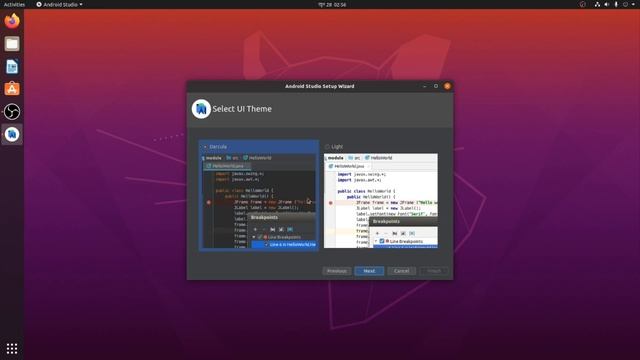Expand the system menu arrow in top bar
The width and height of the screenshot is (640, 360).
coord(633,4)
